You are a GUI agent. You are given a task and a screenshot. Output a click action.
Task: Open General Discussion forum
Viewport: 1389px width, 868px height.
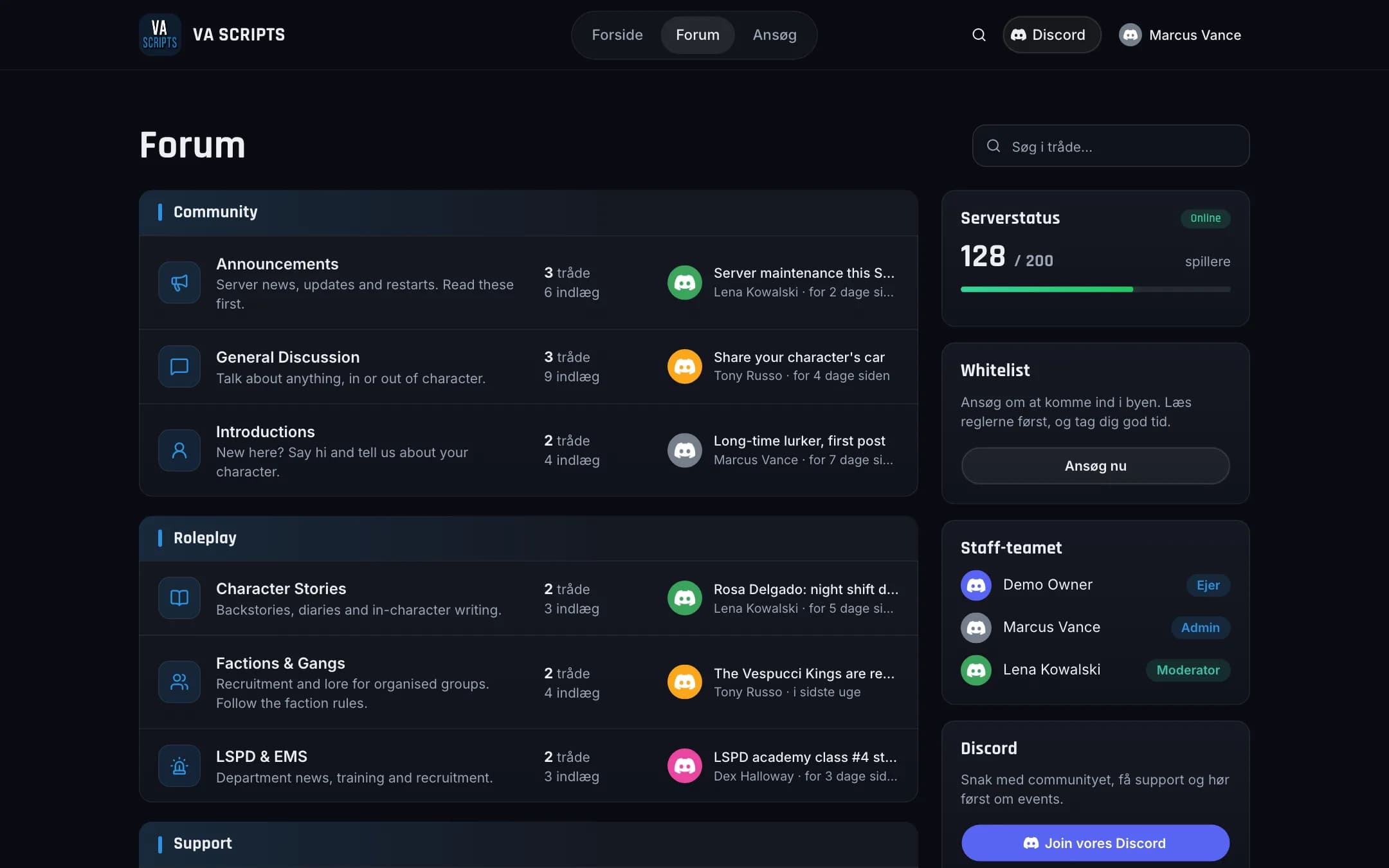(x=288, y=357)
